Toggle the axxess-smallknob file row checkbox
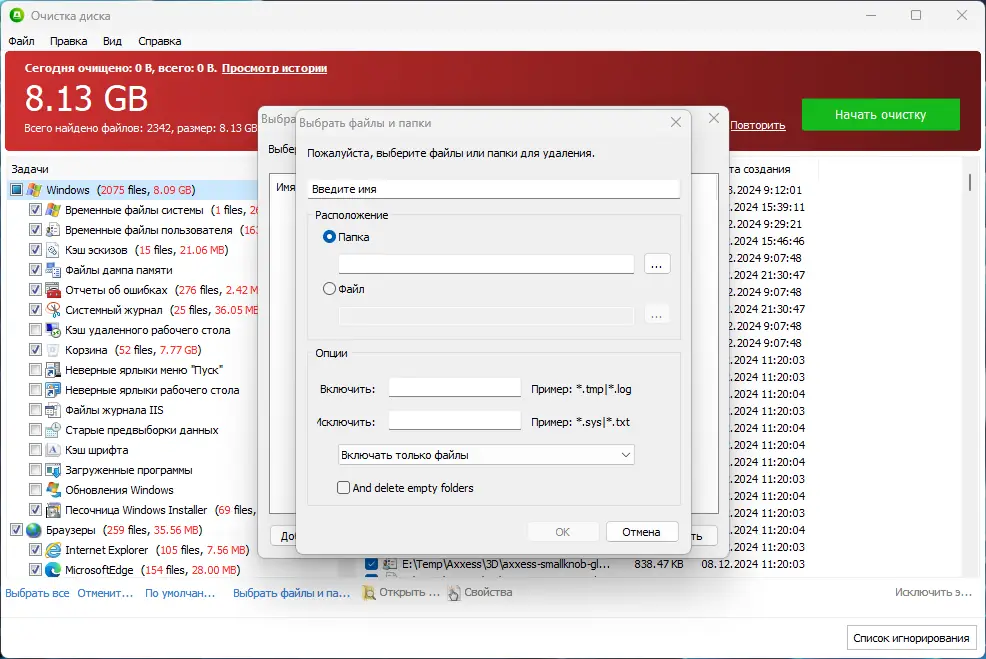 [372, 564]
